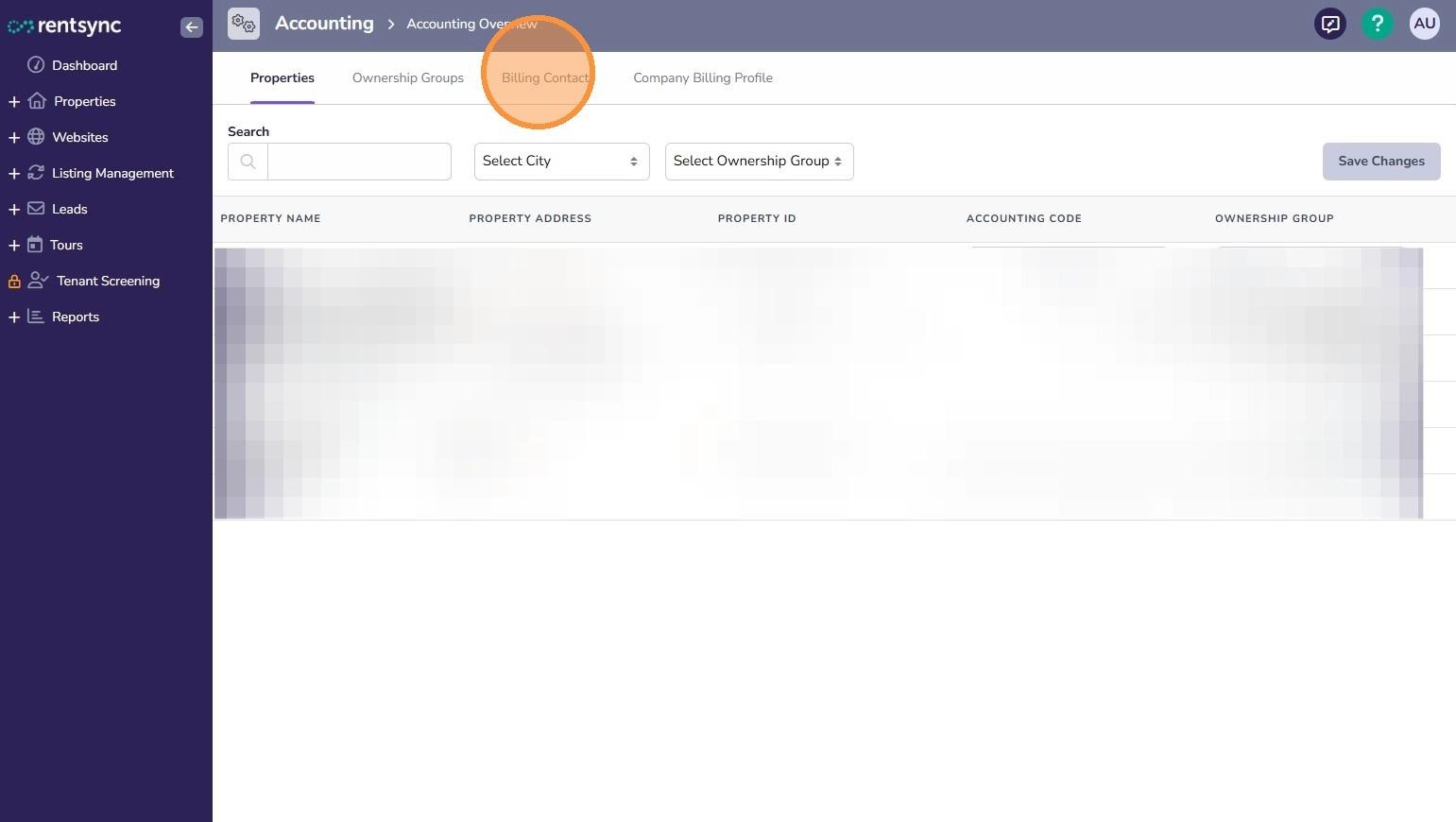Open Reports in the sidebar
Screen dimensions: 1456x822
[76, 317]
